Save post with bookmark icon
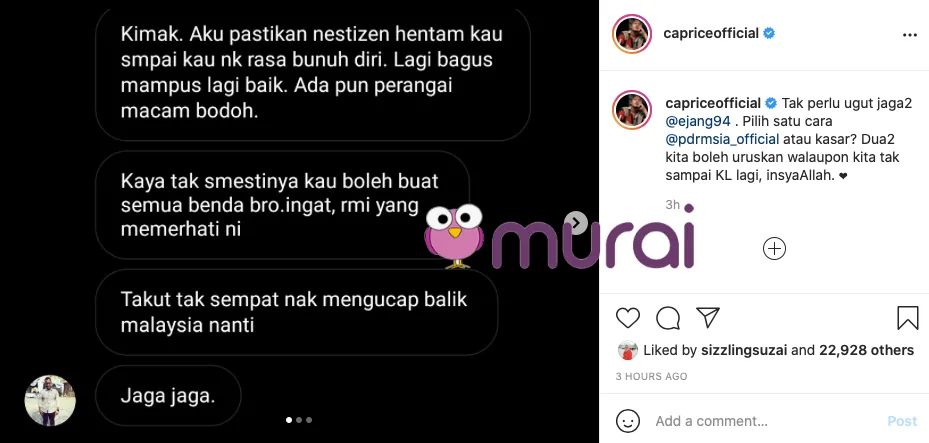This screenshot has width=929, height=443. (x=907, y=318)
